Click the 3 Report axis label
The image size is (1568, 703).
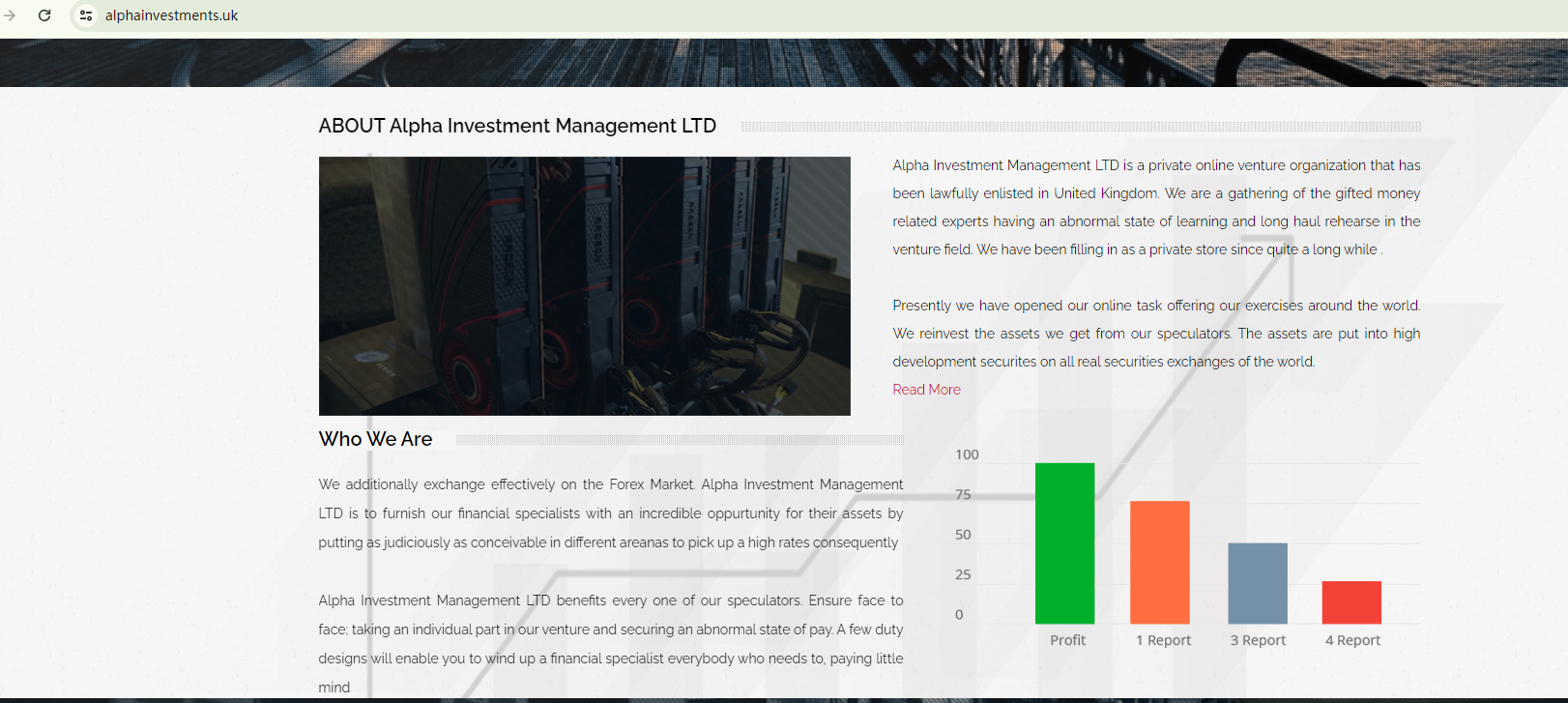tap(1258, 640)
